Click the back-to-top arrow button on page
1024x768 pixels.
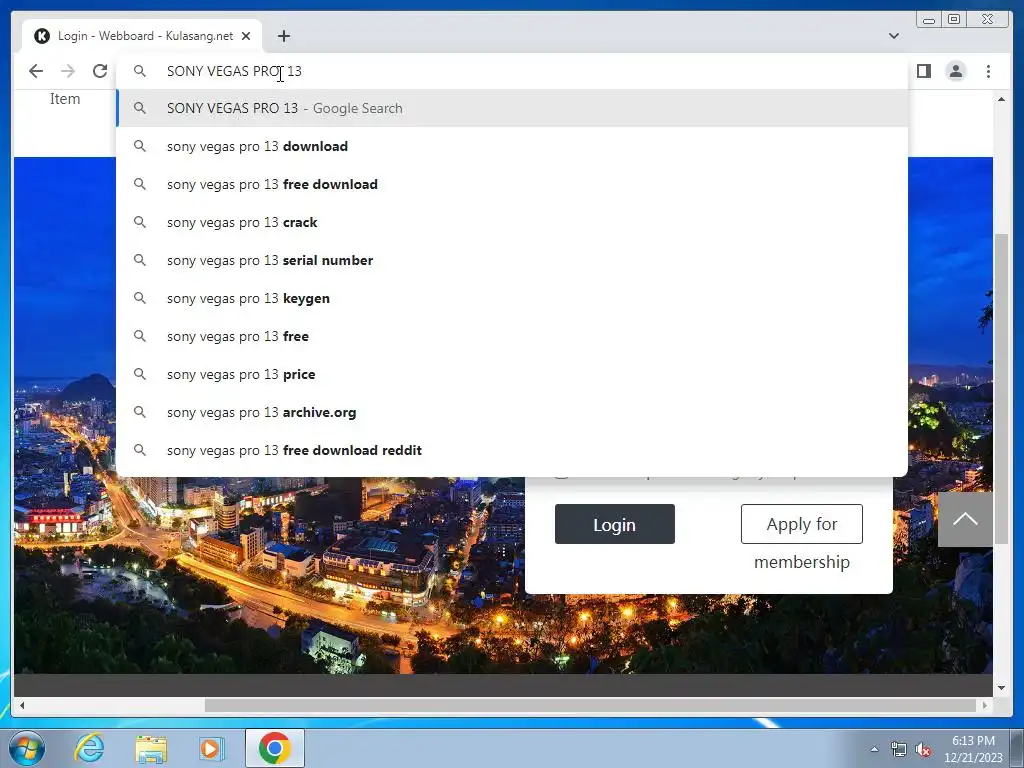tap(965, 519)
